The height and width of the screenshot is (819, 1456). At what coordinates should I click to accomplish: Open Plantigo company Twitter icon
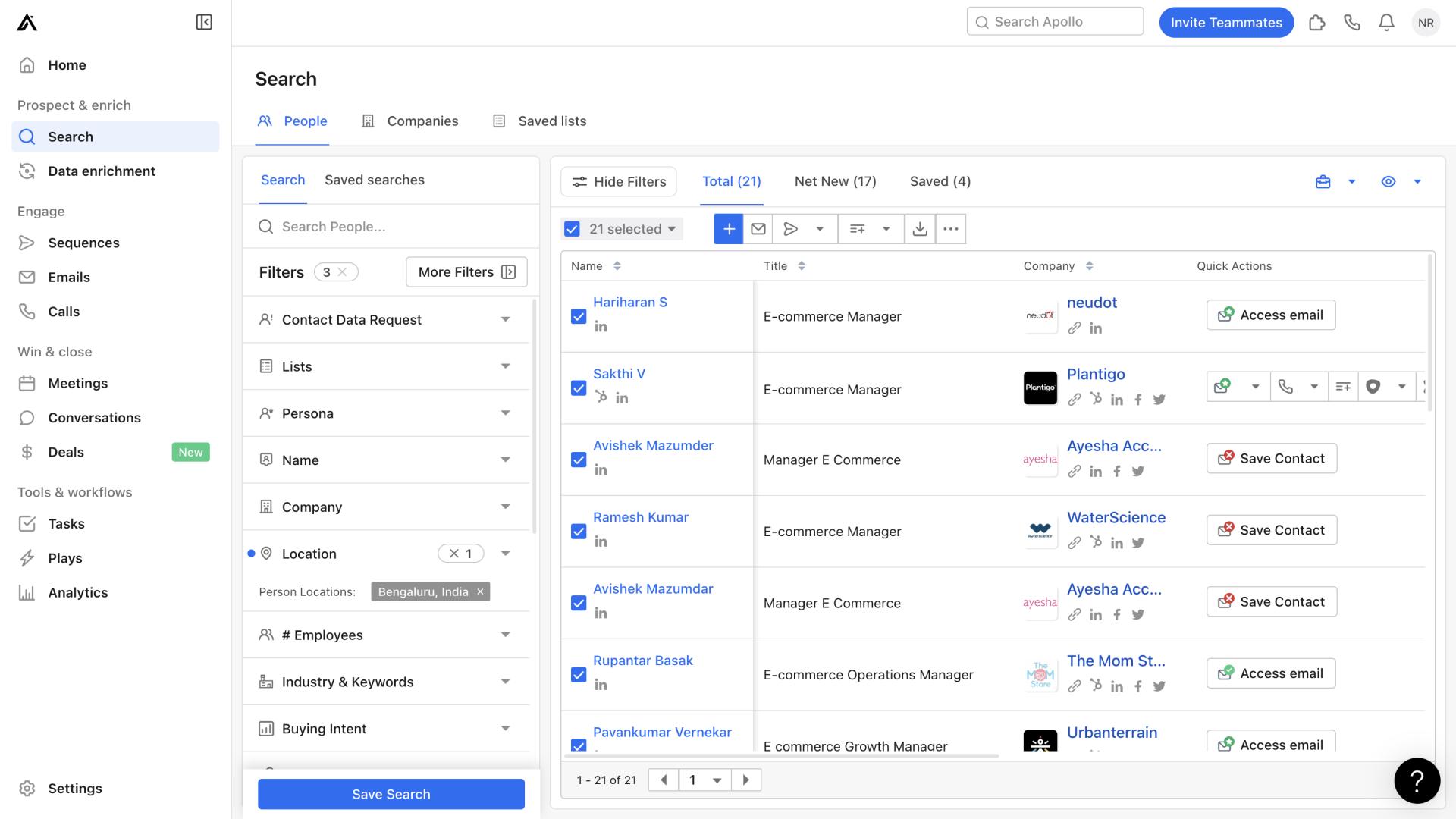point(1159,400)
